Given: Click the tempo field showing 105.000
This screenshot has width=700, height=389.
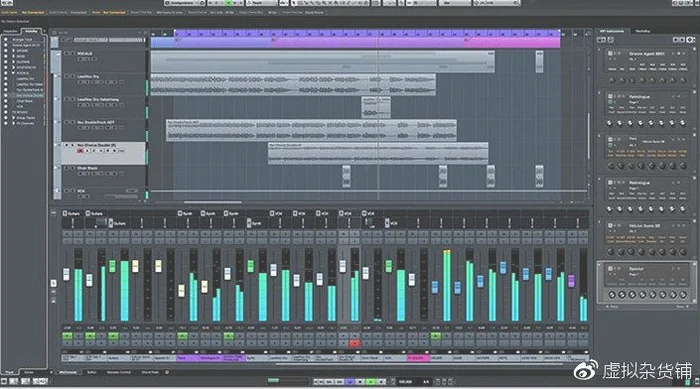Looking at the screenshot, I should 405,382.
